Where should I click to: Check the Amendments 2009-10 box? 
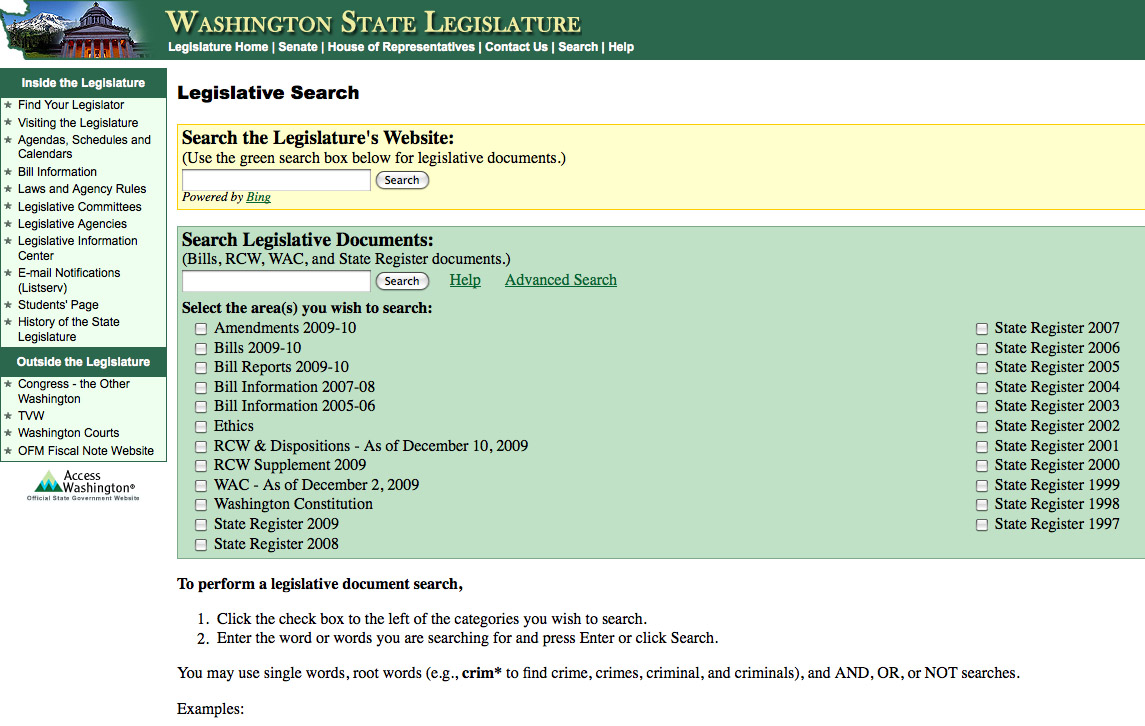click(x=201, y=329)
